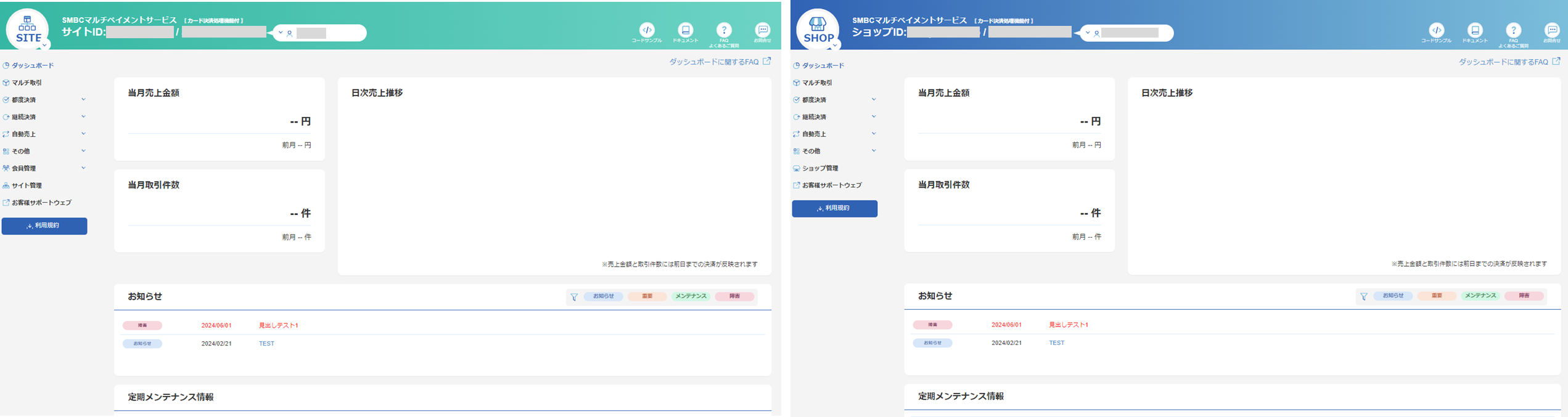Open お問合せ chat icon in SHOP header

(1552, 33)
